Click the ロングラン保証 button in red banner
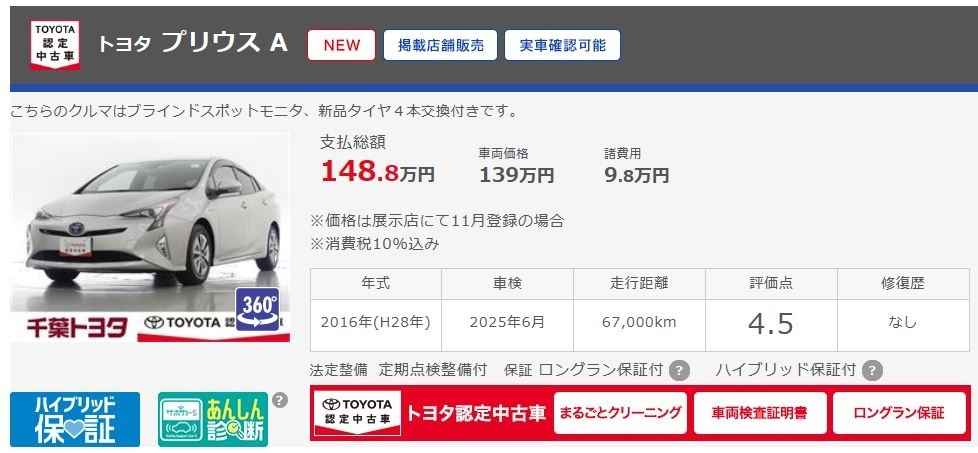Viewport: 978px width, 453px height. point(899,413)
